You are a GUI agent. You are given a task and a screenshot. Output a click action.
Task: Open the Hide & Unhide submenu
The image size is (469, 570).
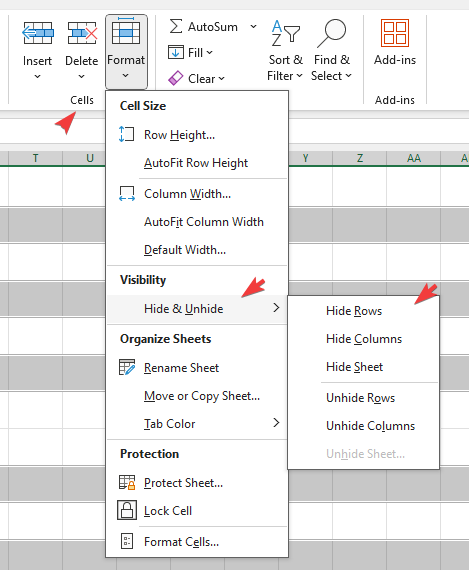pyautogui.click(x=197, y=309)
